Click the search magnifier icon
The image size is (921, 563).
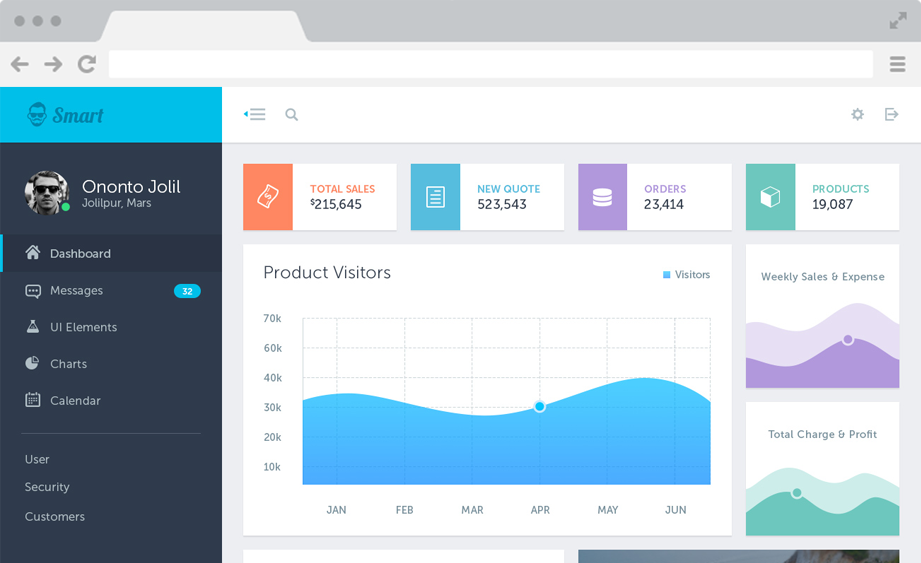(x=291, y=115)
